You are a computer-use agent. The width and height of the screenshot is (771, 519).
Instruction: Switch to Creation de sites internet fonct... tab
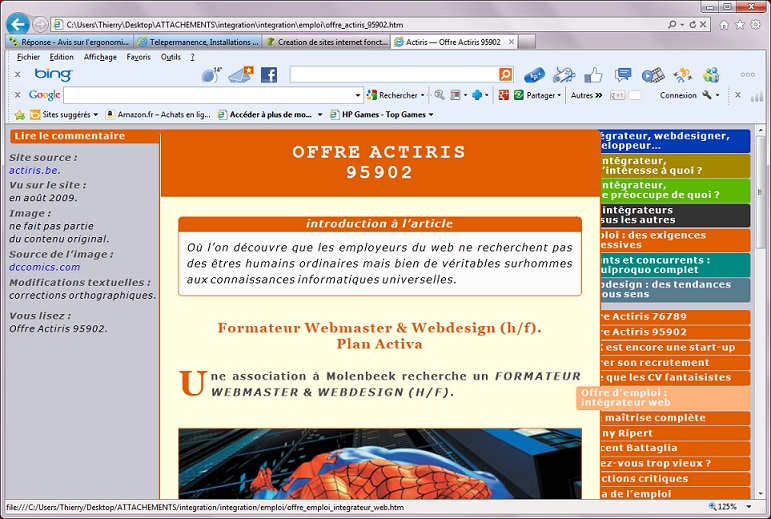click(x=327, y=42)
